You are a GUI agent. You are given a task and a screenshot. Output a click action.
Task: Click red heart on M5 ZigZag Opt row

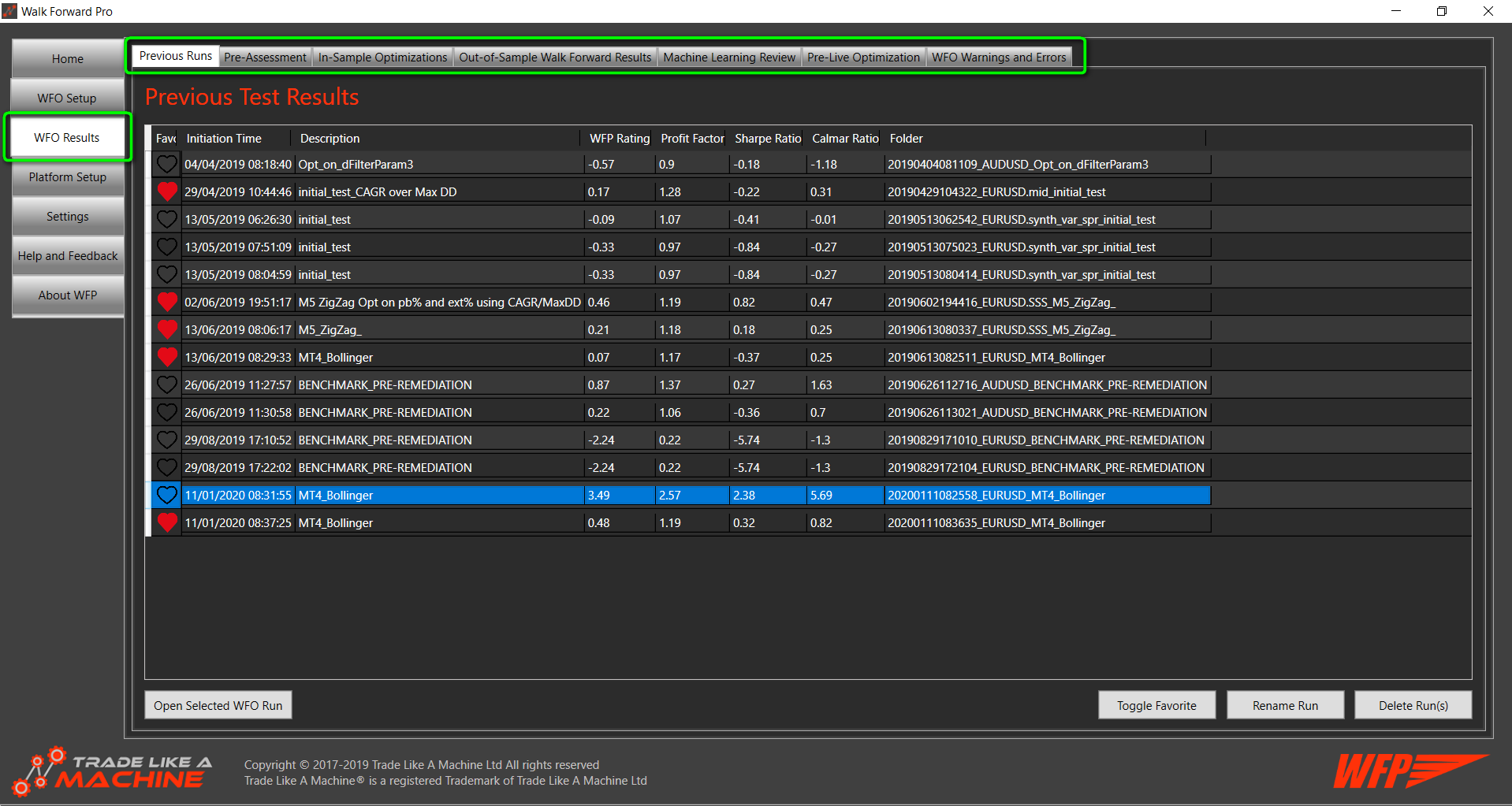point(166,303)
